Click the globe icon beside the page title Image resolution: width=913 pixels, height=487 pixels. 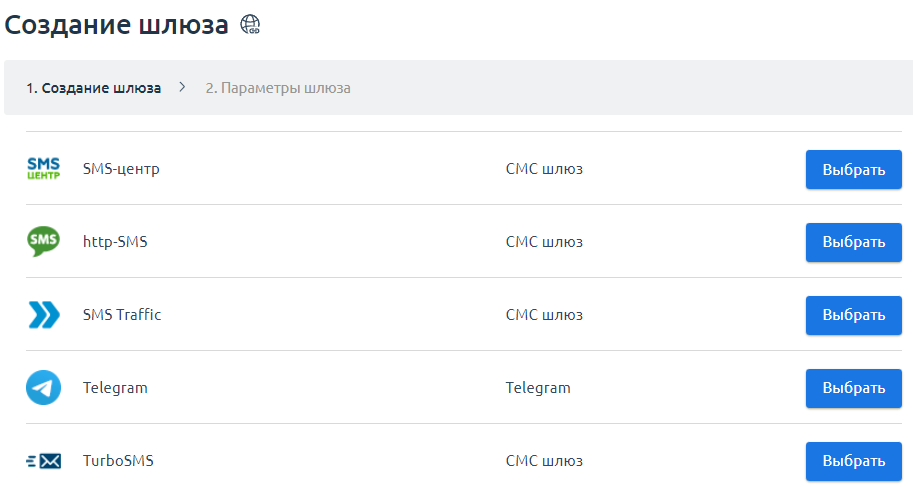pyautogui.click(x=250, y=26)
